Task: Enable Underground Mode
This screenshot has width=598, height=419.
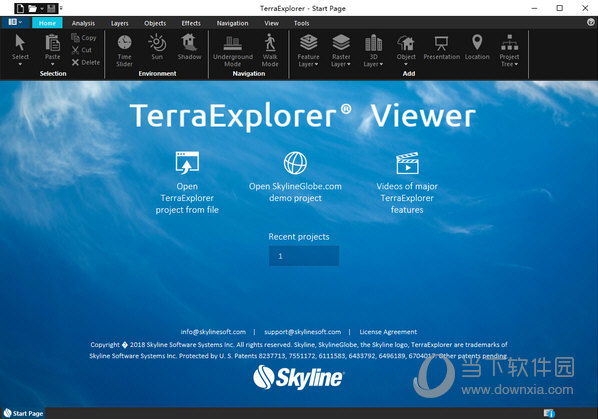Action: (233, 51)
